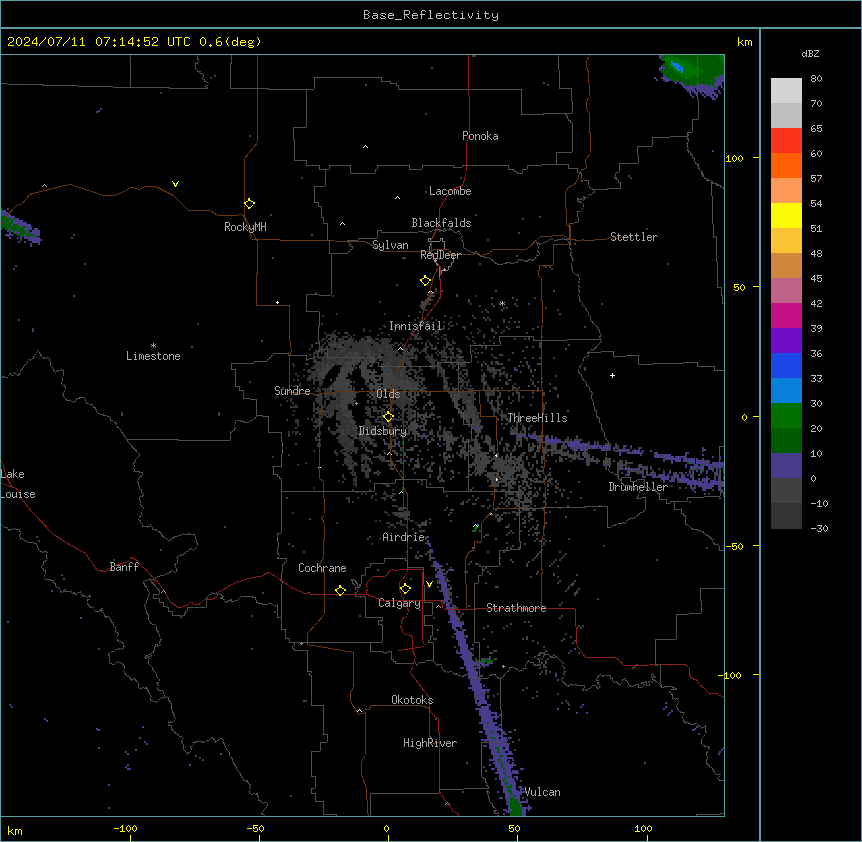This screenshot has height=842, width=862.
Task: Click the Blackfalds town label
Action: 441,223
